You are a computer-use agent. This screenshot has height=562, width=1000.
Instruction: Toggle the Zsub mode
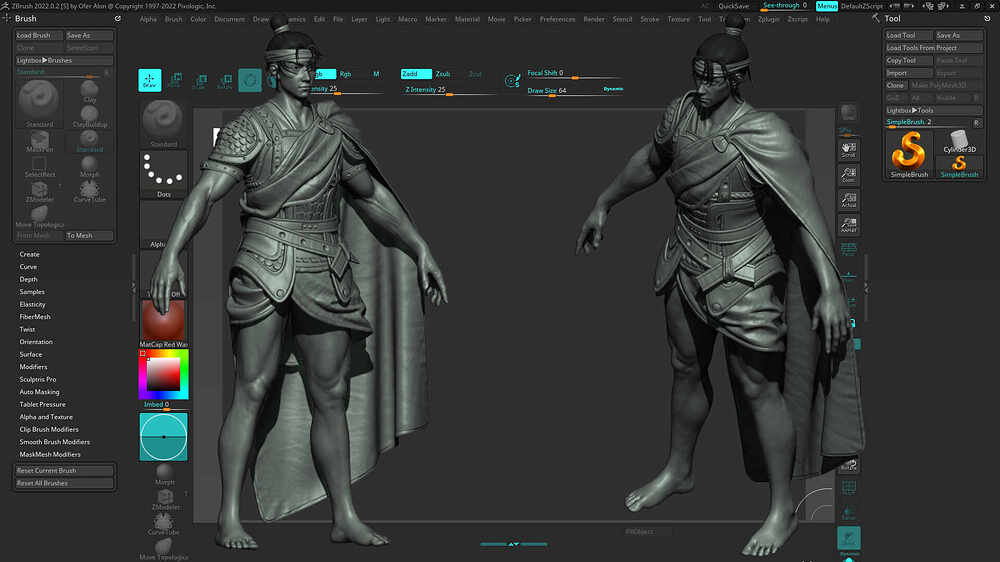[443, 74]
